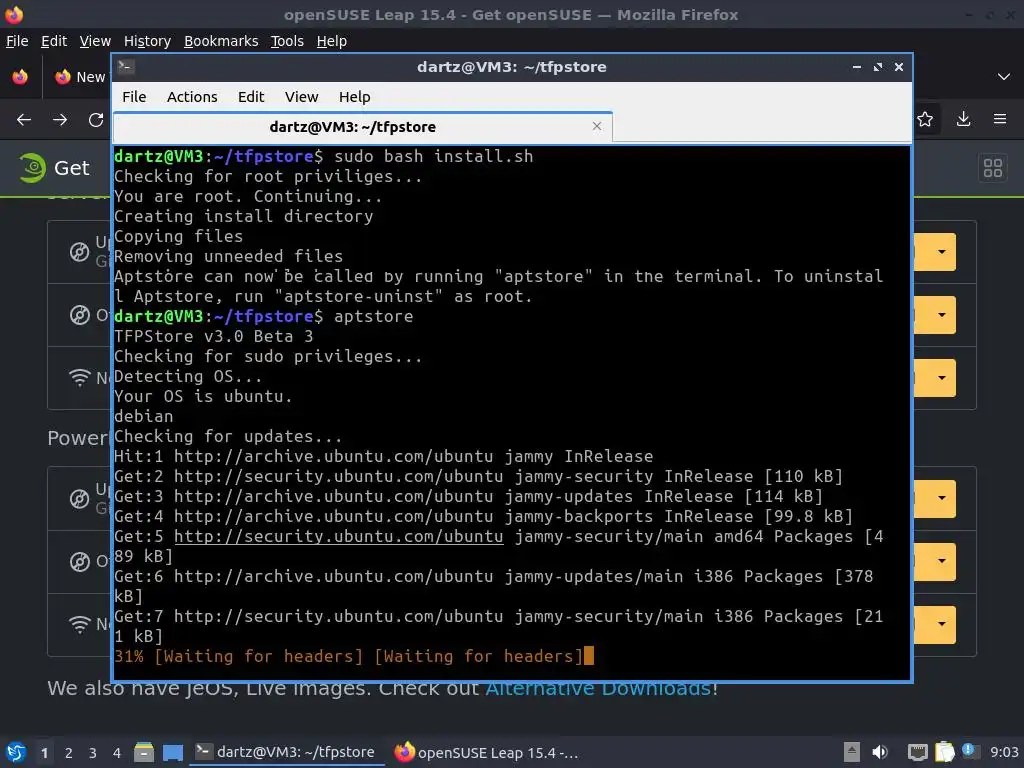
Task: Open the update notification tray icon
Action: [x=970, y=751]
